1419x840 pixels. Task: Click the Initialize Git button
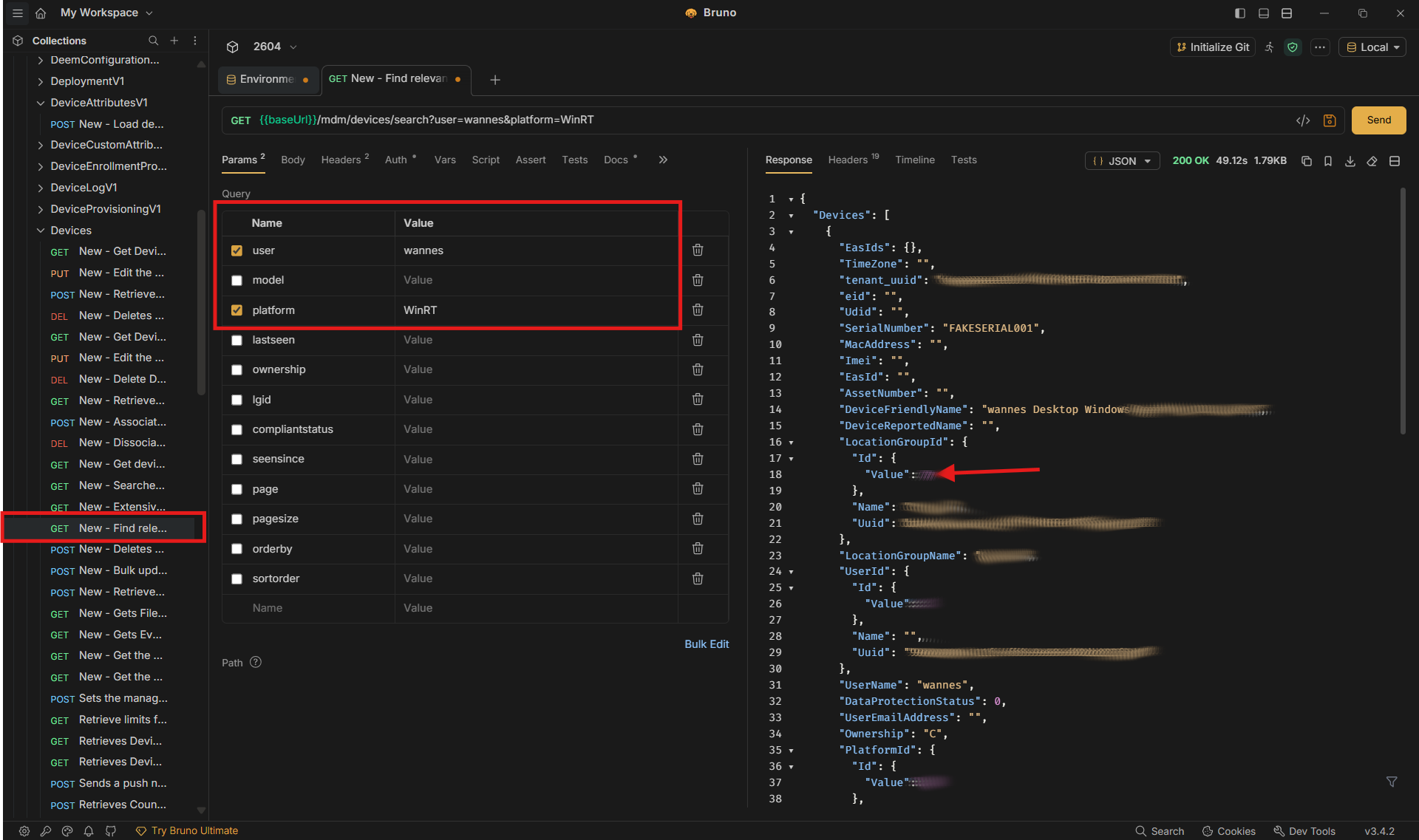pyautogui.click(x=1213, y=47)
